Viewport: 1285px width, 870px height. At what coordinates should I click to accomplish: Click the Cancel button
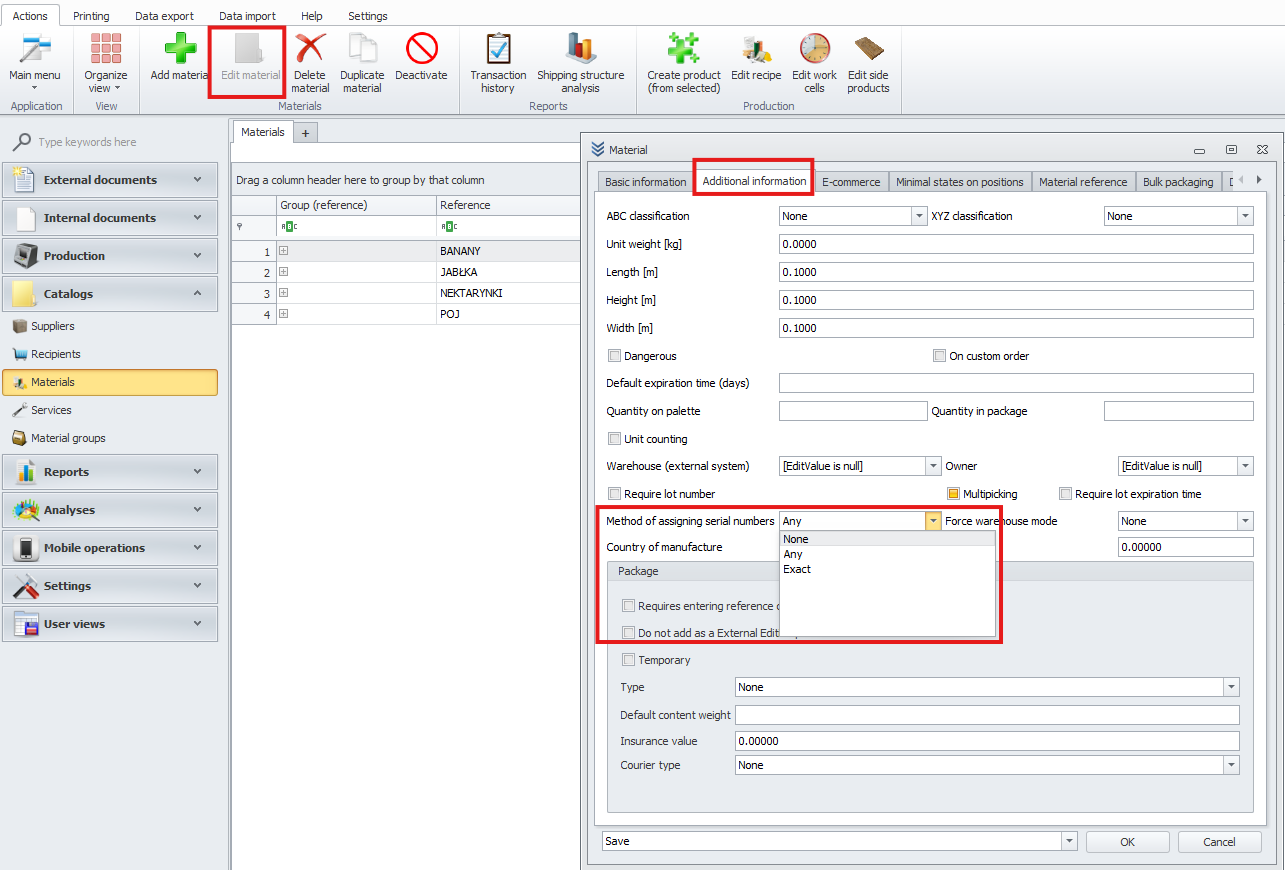(x=1219, y=842)
